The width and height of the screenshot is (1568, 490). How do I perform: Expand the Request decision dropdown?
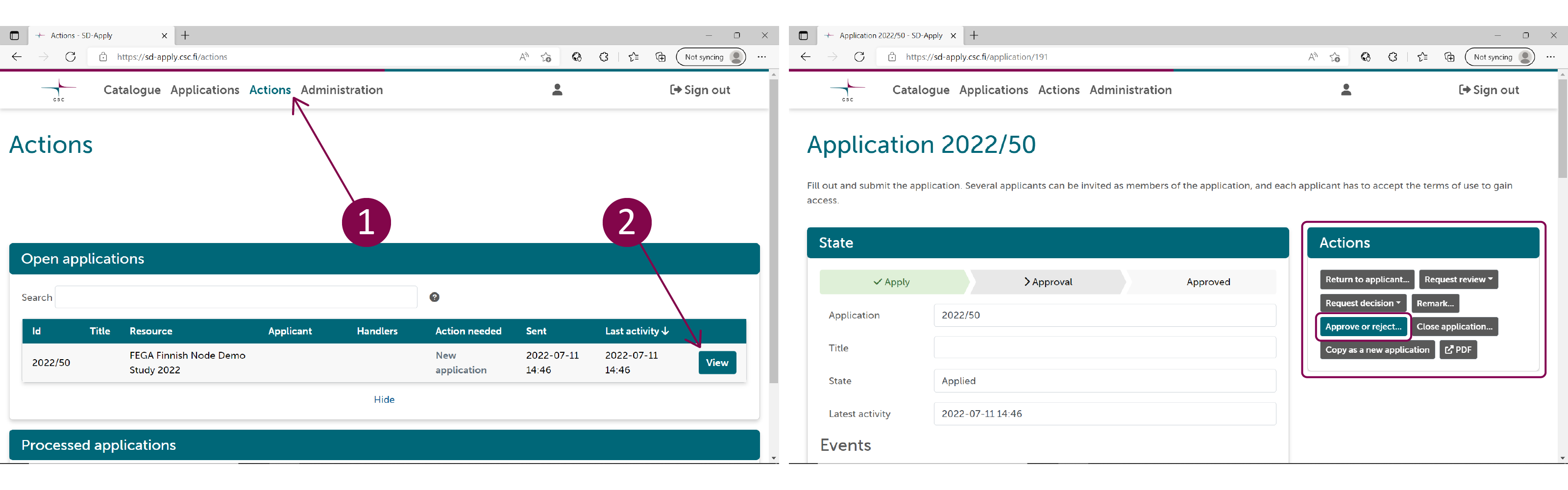point(1362,303)
